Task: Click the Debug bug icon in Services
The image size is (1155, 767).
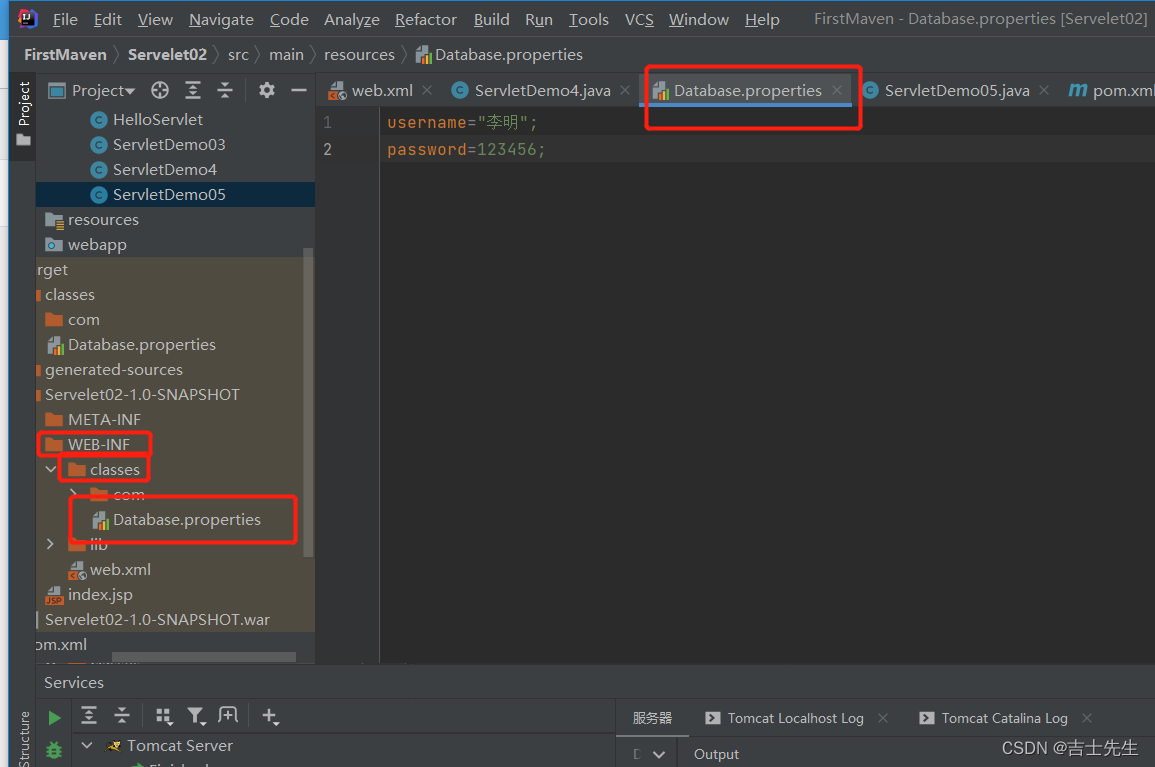Action: pyautogui.click(x=54, y=750)
